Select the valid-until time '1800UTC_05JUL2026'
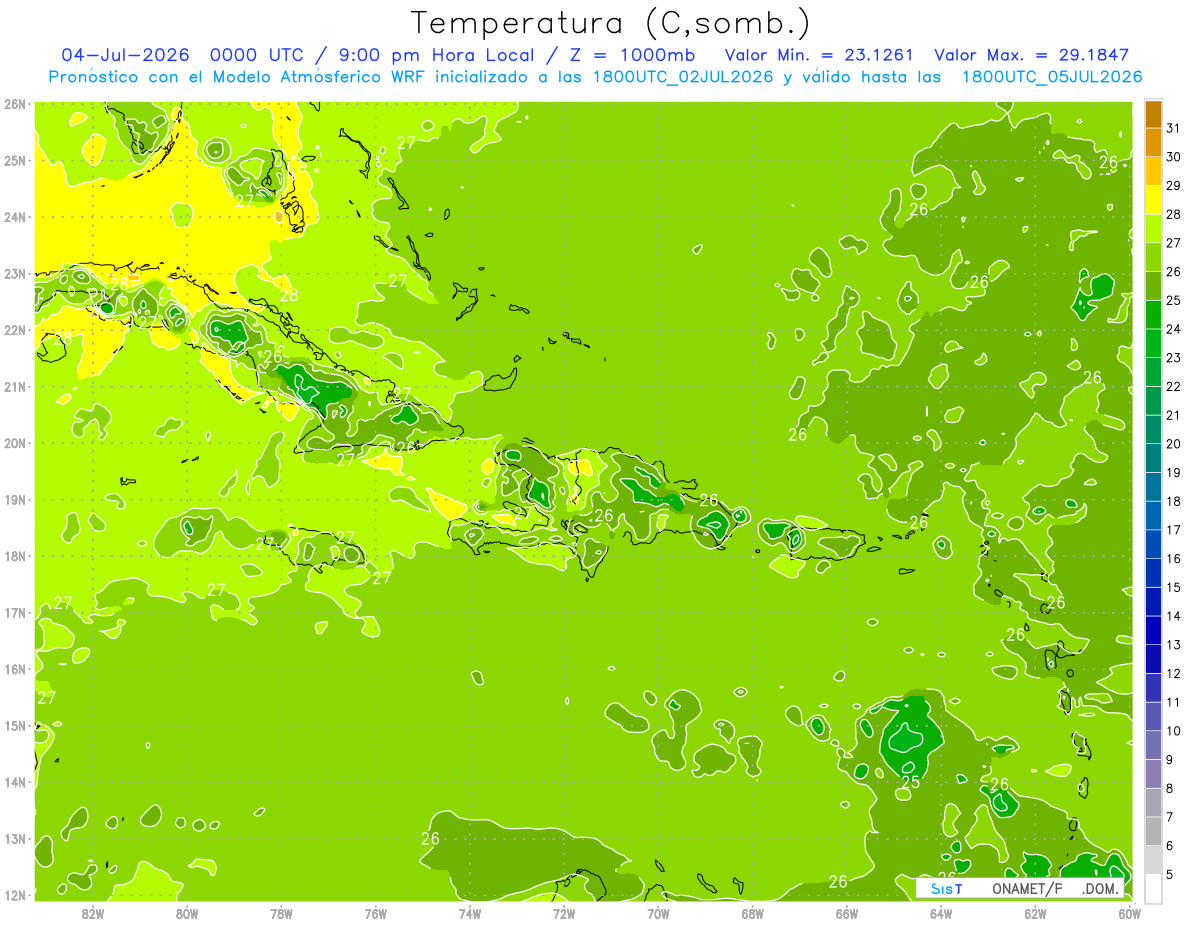 [x=1051, y=77]
